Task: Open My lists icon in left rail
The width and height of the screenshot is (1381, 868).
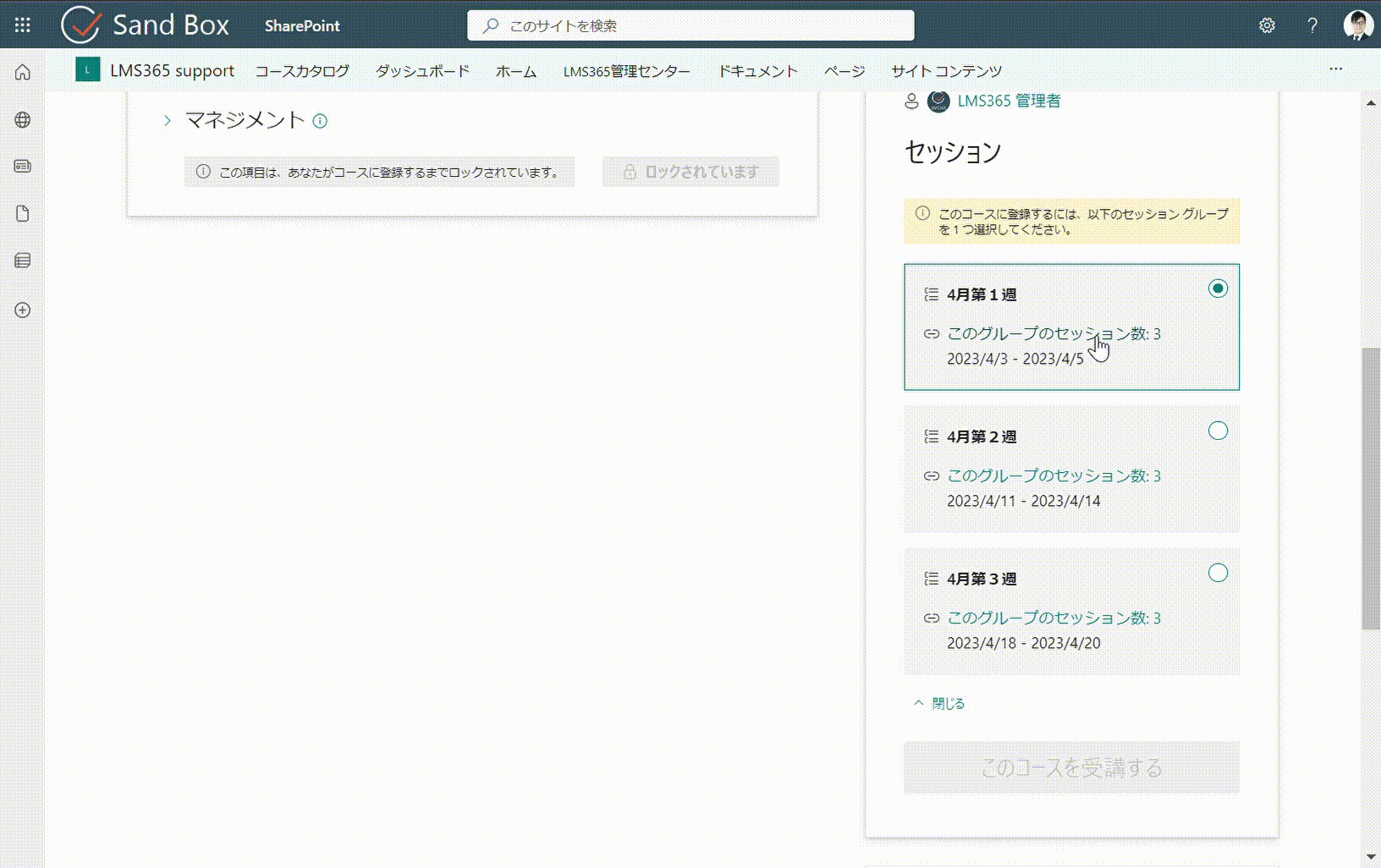Action: click(x=23, y=261)
